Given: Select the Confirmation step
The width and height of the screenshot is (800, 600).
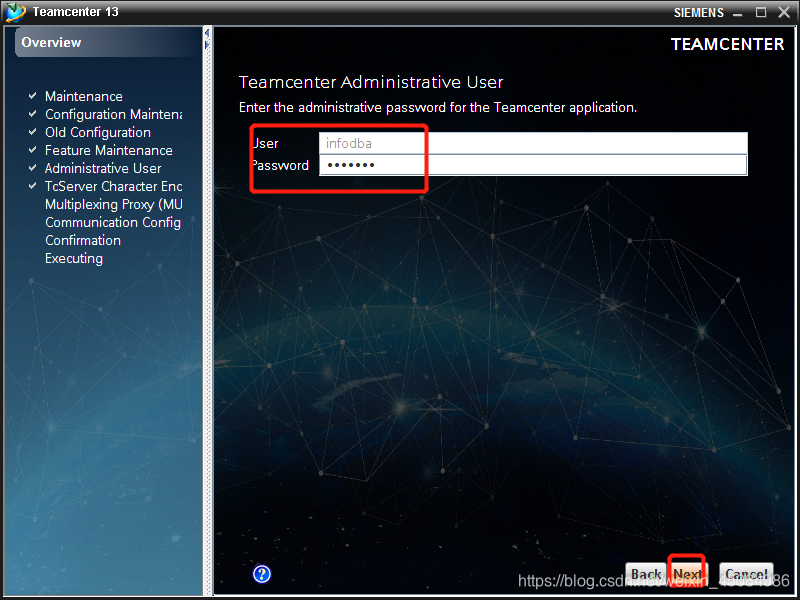Looking at the screenshot, I should click(x=83, y=240).
